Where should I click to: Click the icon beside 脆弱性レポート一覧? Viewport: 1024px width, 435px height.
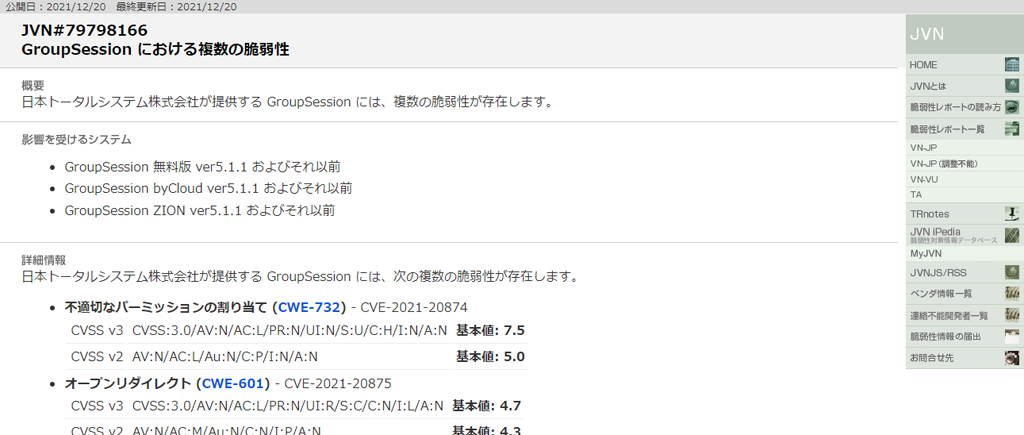1012,129
